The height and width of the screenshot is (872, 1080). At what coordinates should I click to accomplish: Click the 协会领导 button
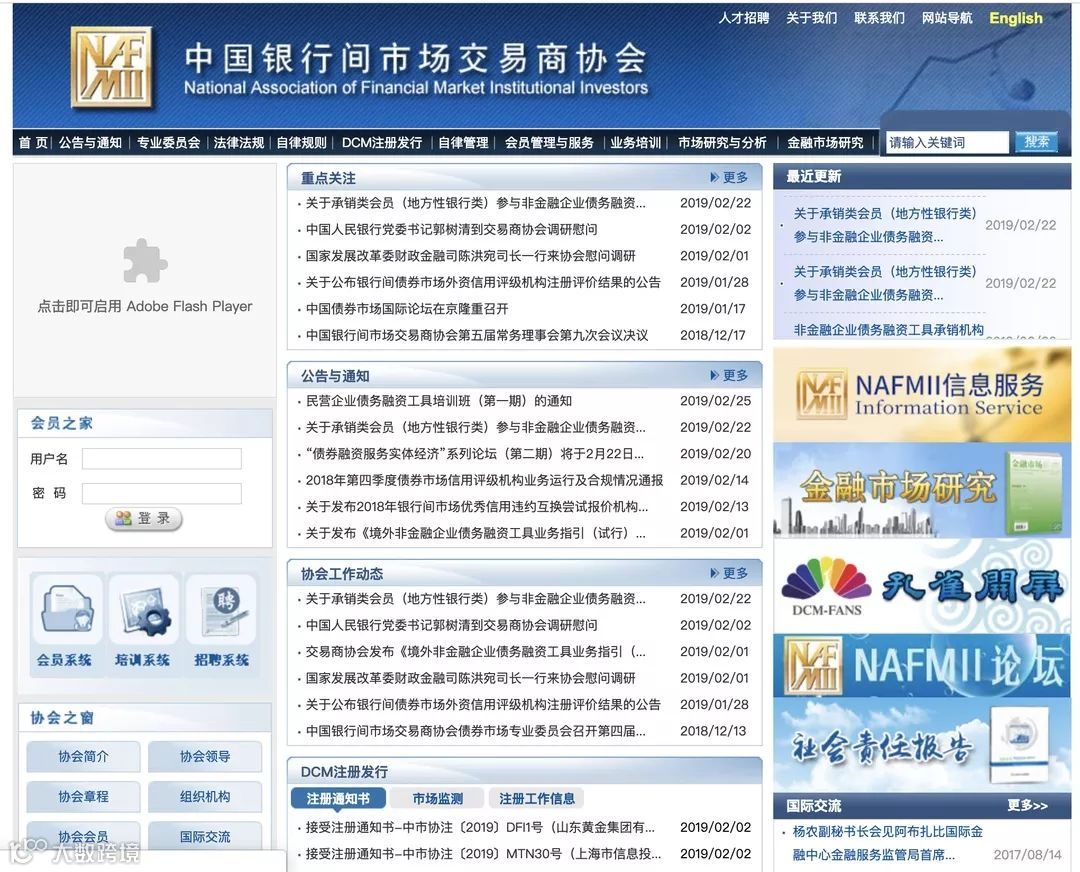coord(205,756)
